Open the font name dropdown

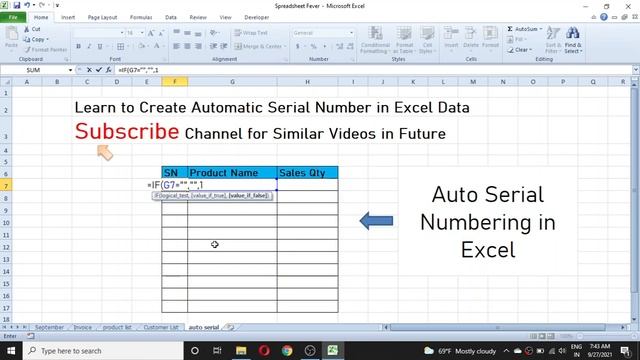click(x=122, y=33)
